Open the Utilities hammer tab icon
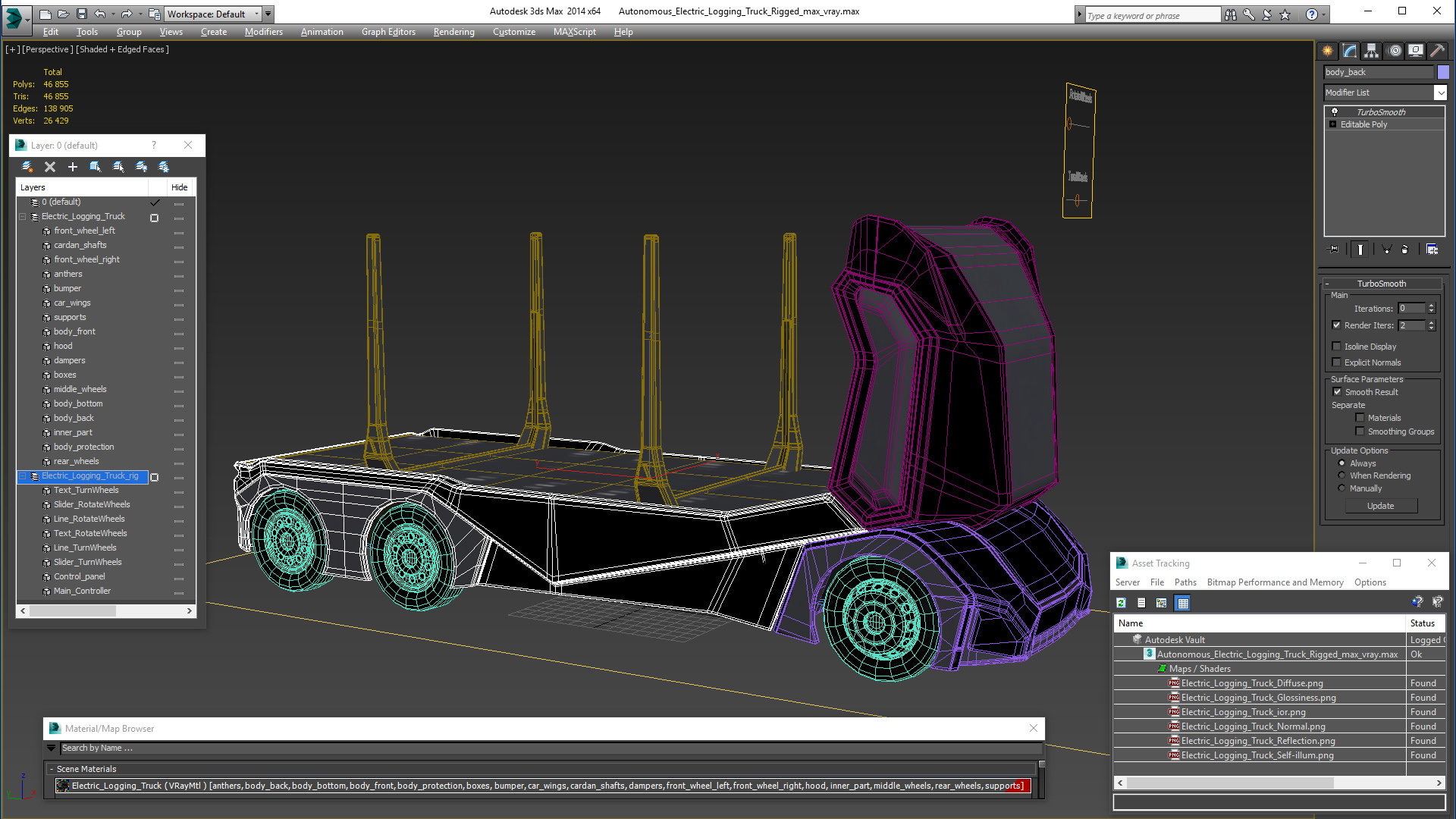1456x819 pixels. click(x=1437, y=51)
